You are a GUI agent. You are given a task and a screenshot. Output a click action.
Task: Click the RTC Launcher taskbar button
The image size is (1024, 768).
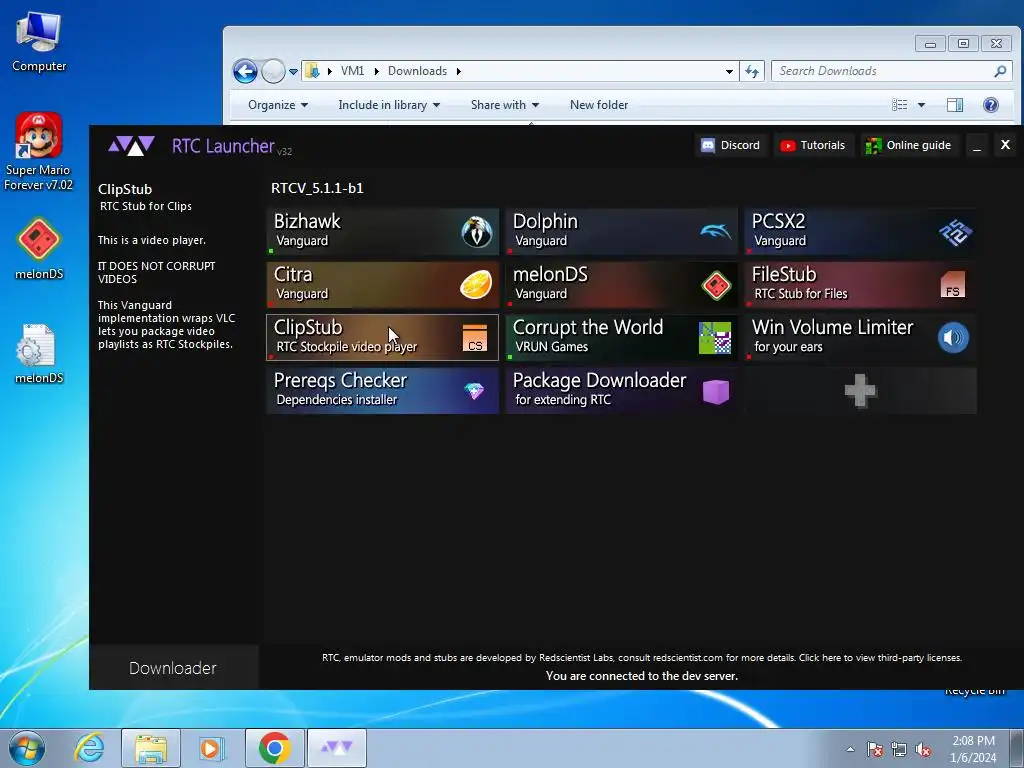(x=337, y=748)
